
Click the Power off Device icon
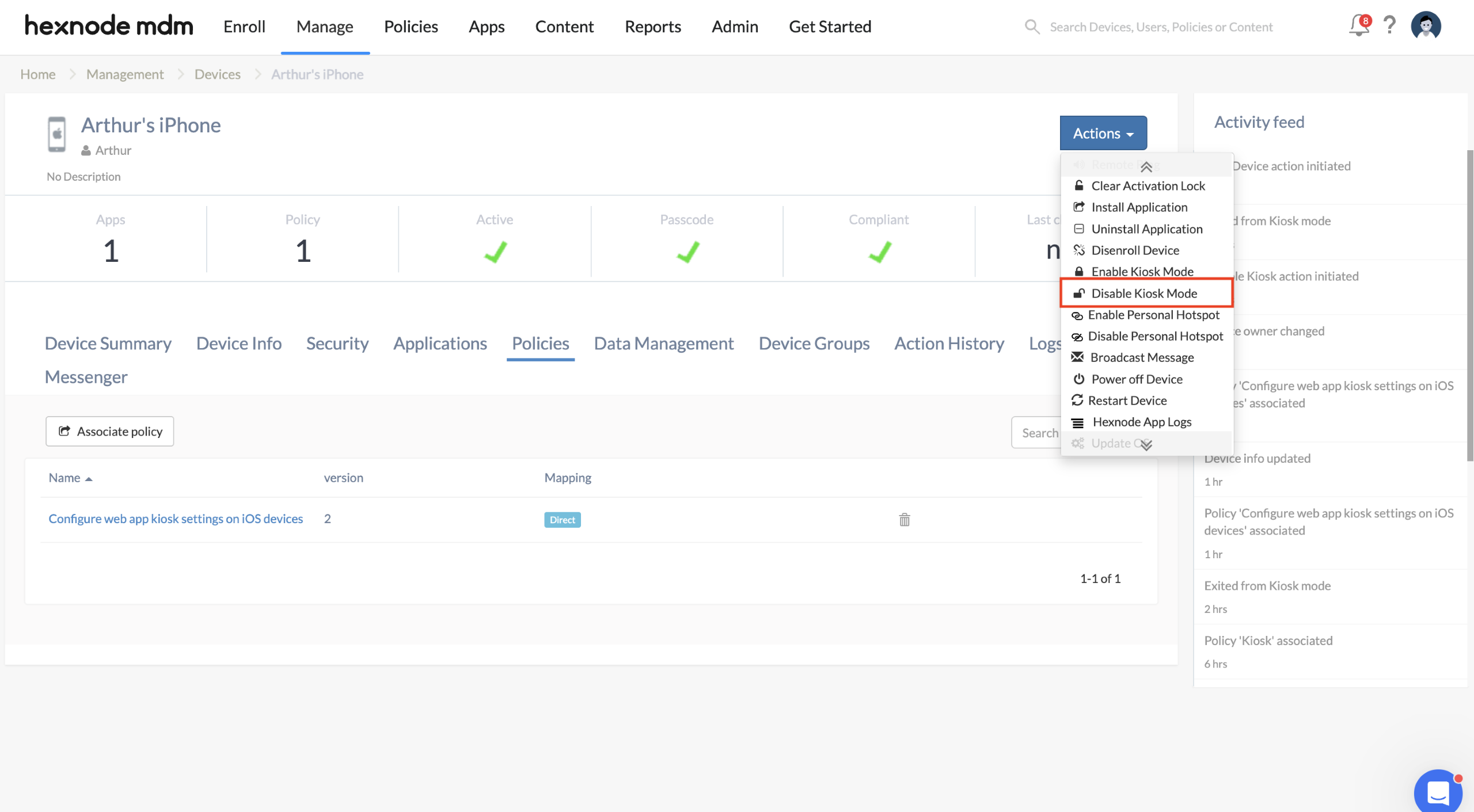(1079, 379)
